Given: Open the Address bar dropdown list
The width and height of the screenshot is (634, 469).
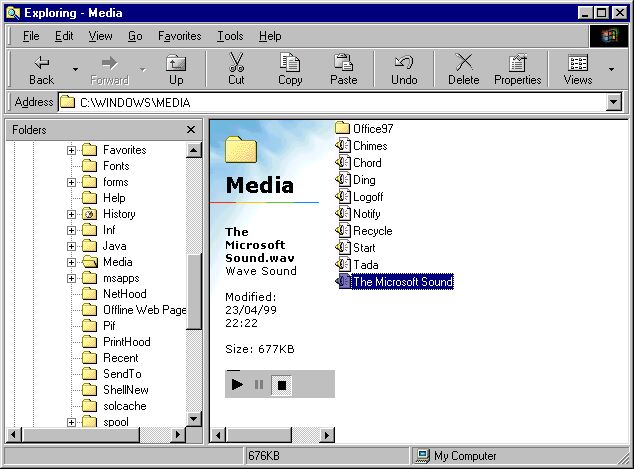Looking at the screenshot, I should [614, 102].
